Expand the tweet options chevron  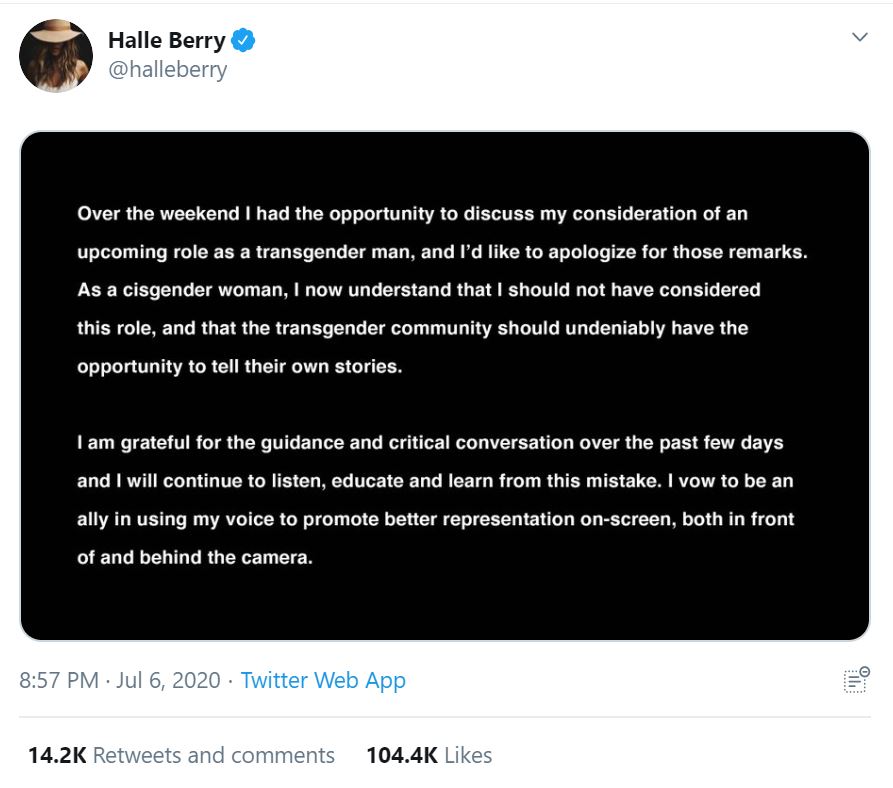(859, 38)
